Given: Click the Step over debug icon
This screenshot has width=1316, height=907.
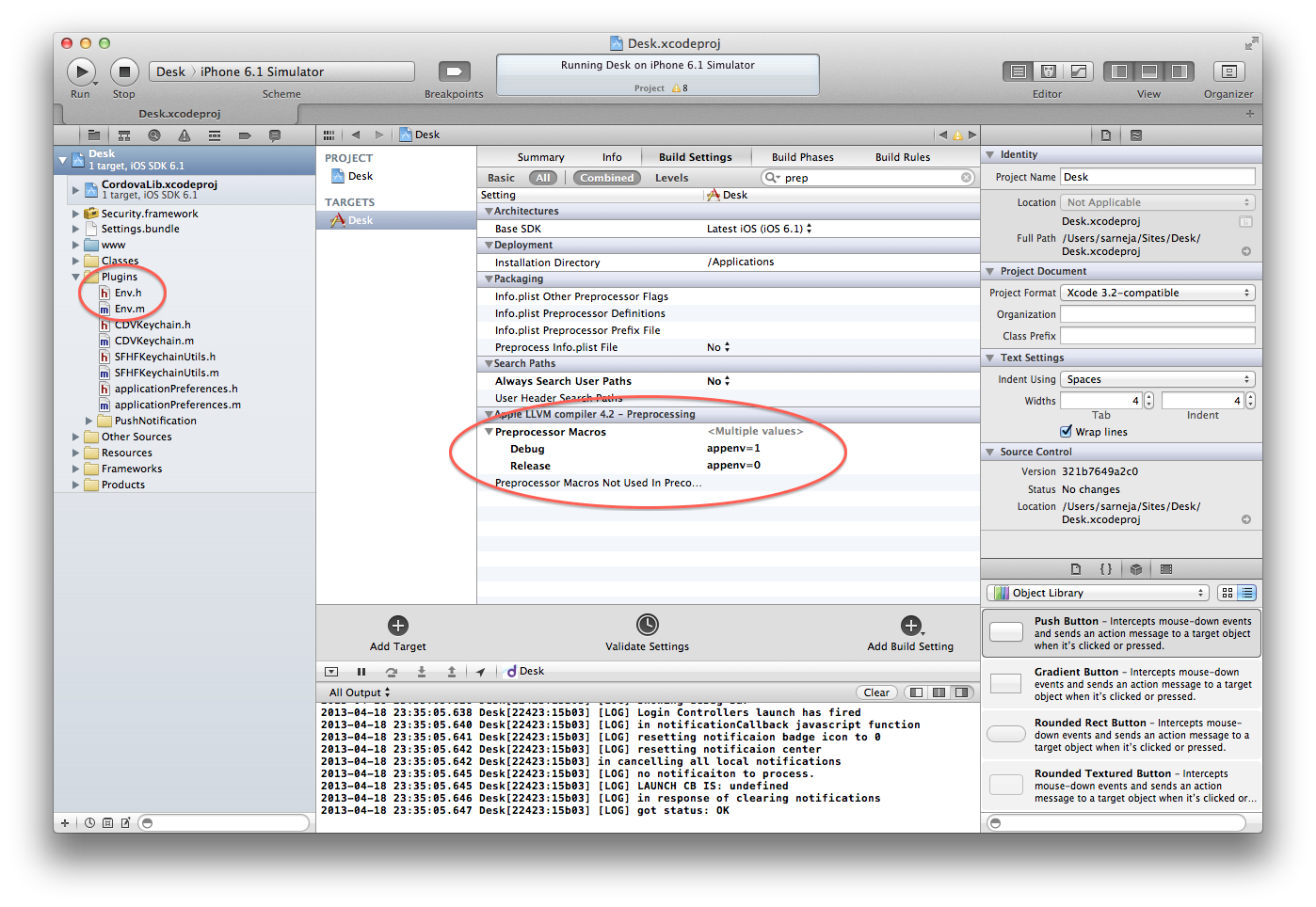Looking at the screenshot, I should coord(392,672).
